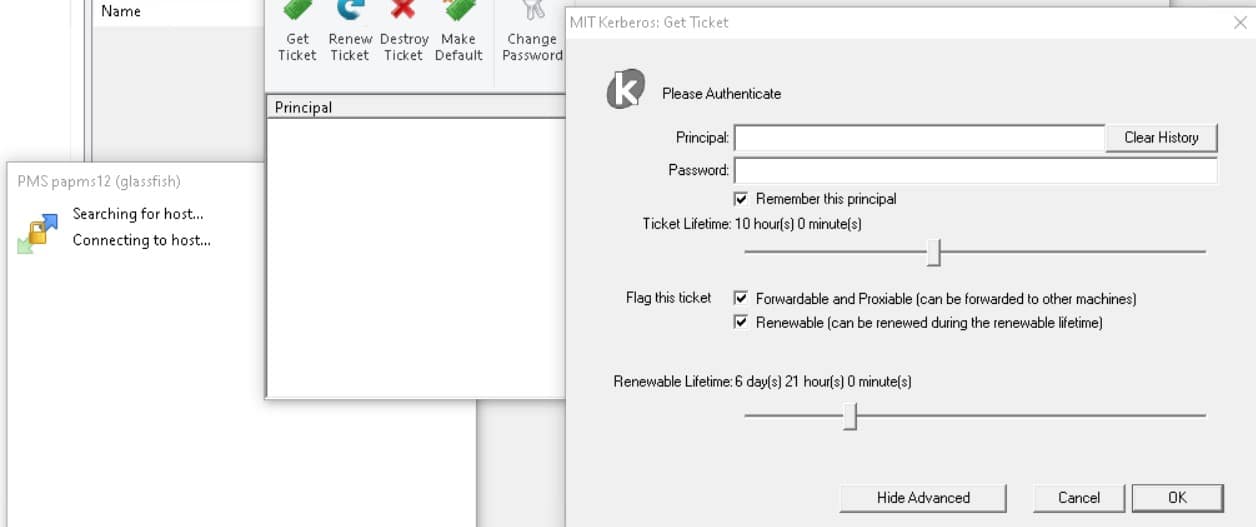
Task: Click the Make Default ticket icon
Action: [x=458, y=10]
